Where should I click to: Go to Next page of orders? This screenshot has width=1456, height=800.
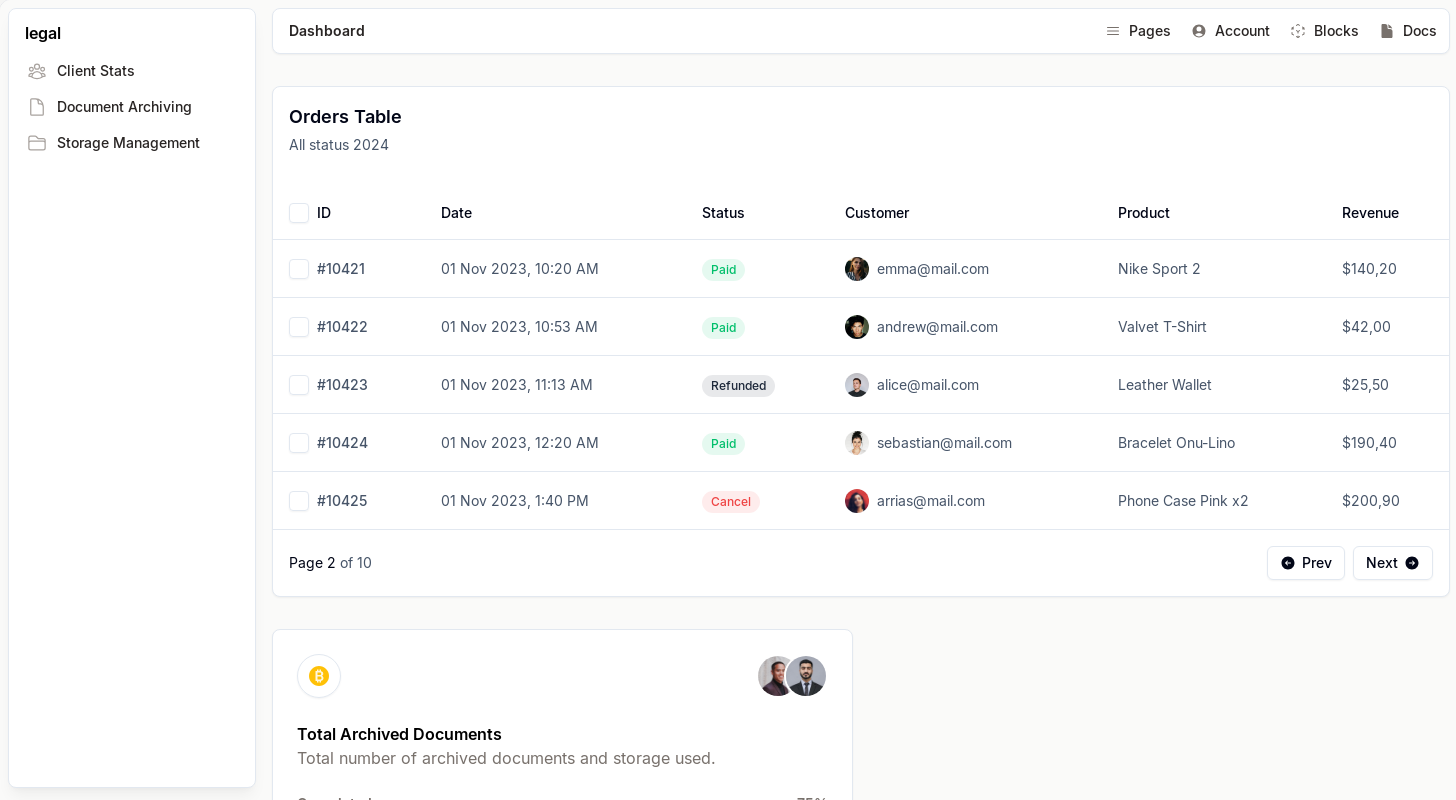click(x=1392, y=563)
